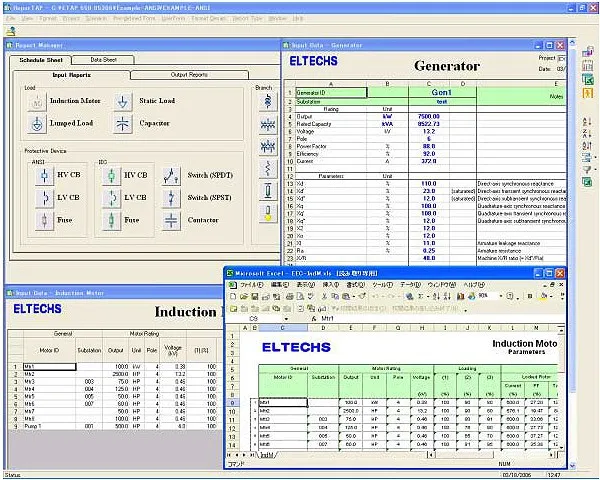Open the Capacitor input report
600x480 pixels.
coord(122,124)
